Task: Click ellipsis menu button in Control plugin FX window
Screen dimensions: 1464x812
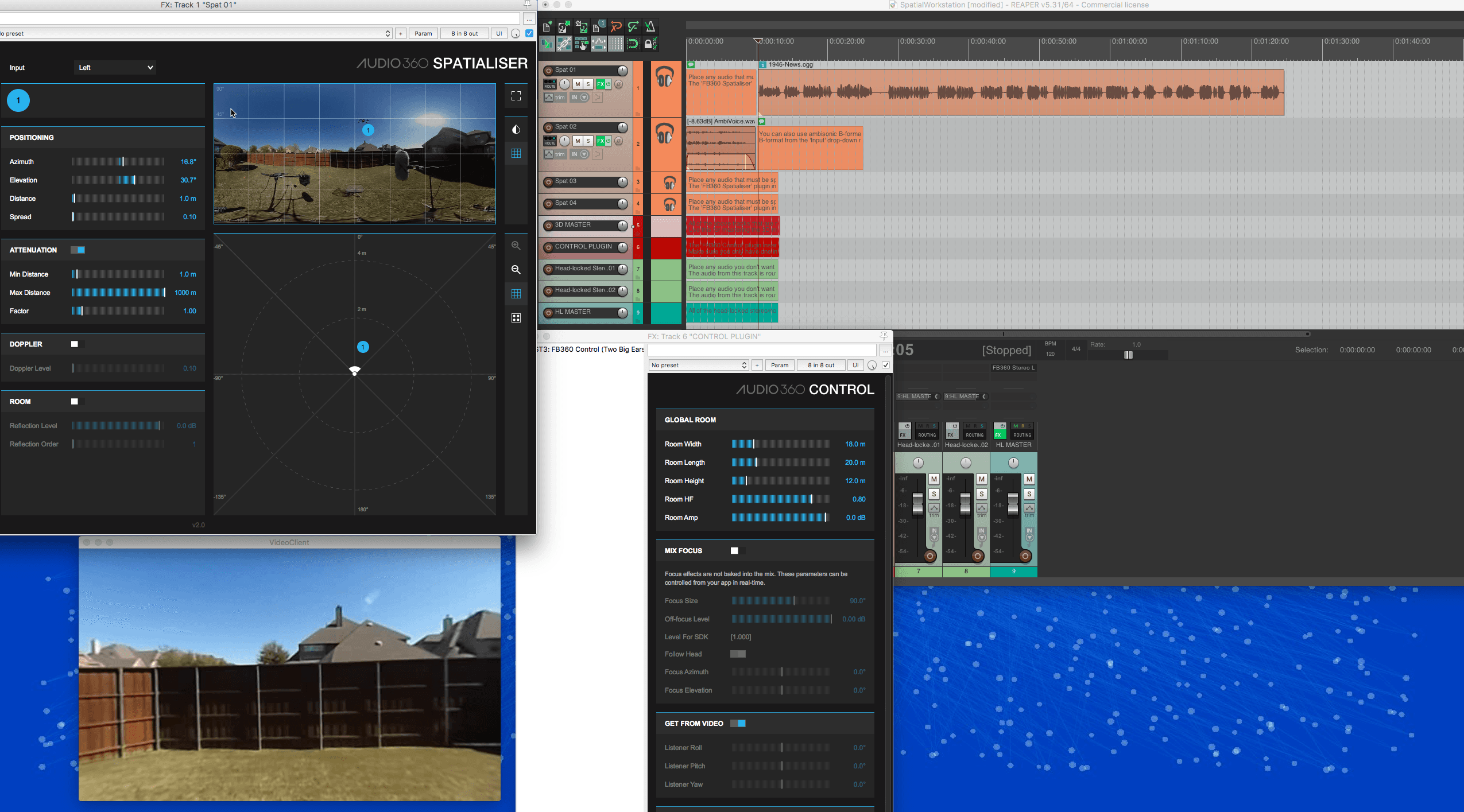Action: click(885, 350)
